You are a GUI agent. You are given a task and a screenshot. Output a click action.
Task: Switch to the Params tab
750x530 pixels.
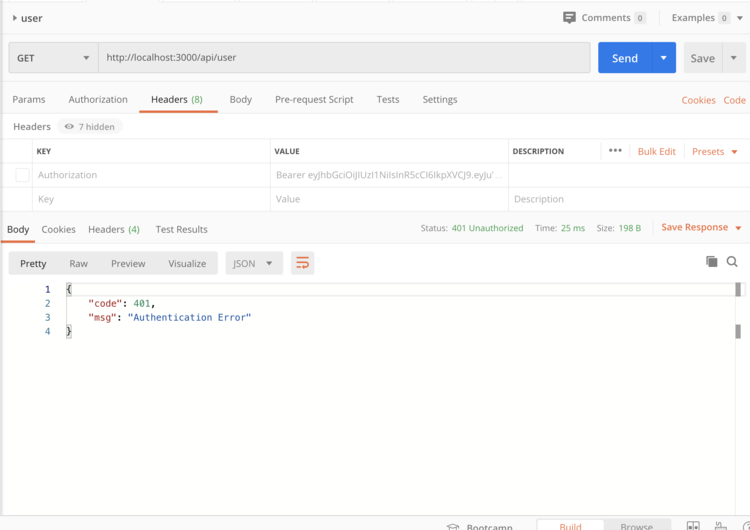(x=29, y=99)
